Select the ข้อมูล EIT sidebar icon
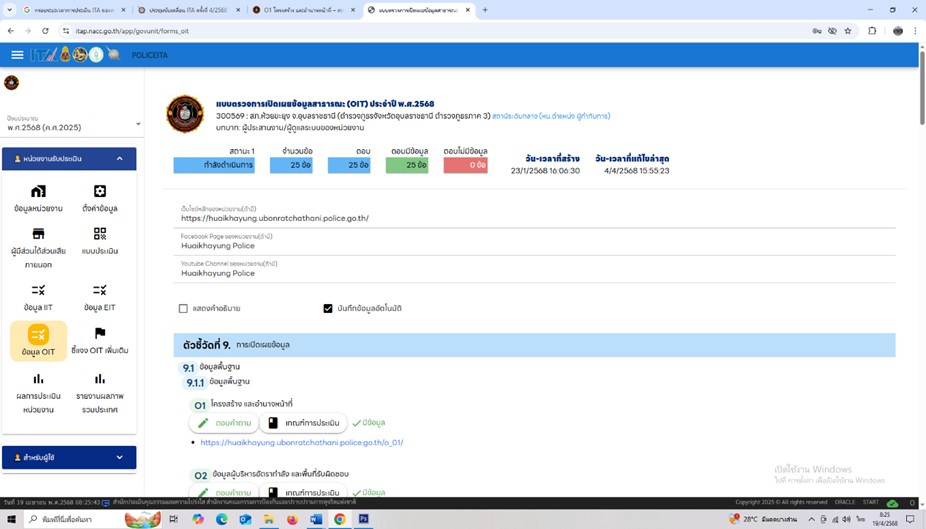Image resolution: width=926 pixels, height=529 pixels. (x=100, y=291)
